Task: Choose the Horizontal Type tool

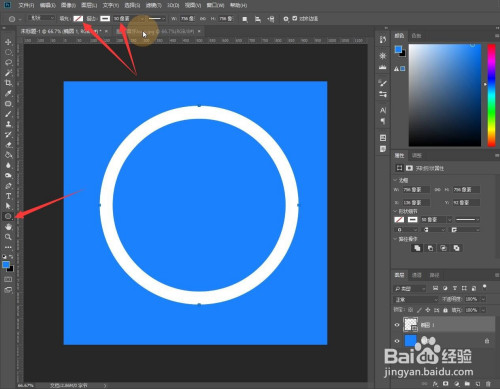Action: pos(8,196)
